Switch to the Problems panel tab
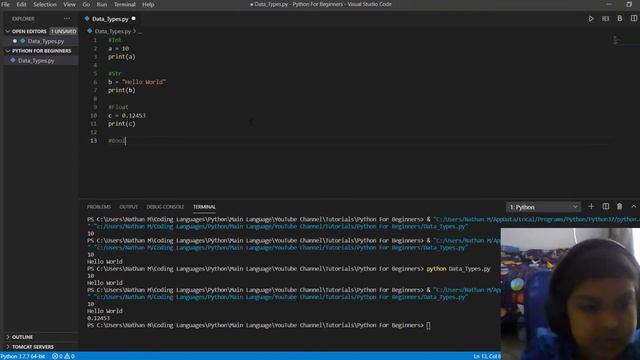This screenshot has height=360, width=640. pyautogui.click(x=99, y=207)
